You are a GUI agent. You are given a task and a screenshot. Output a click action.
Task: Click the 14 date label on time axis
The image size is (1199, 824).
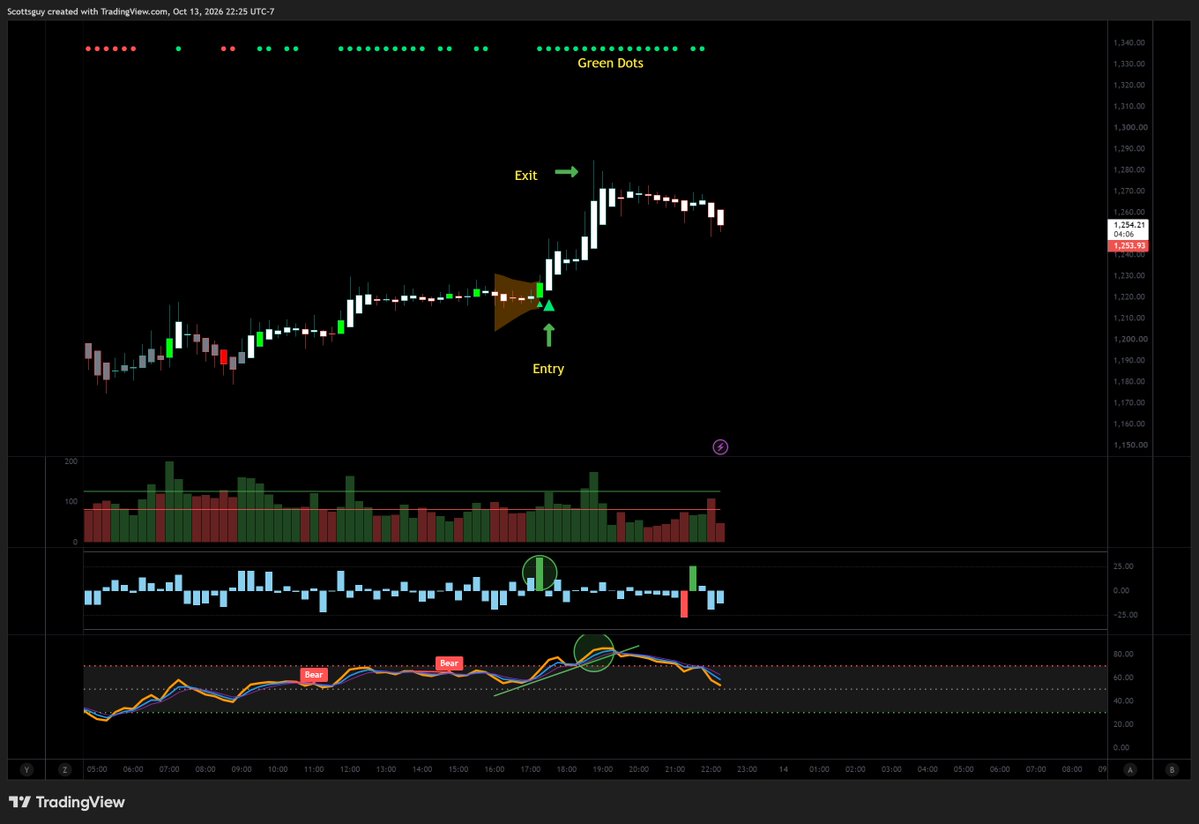(x=783, y=769)
